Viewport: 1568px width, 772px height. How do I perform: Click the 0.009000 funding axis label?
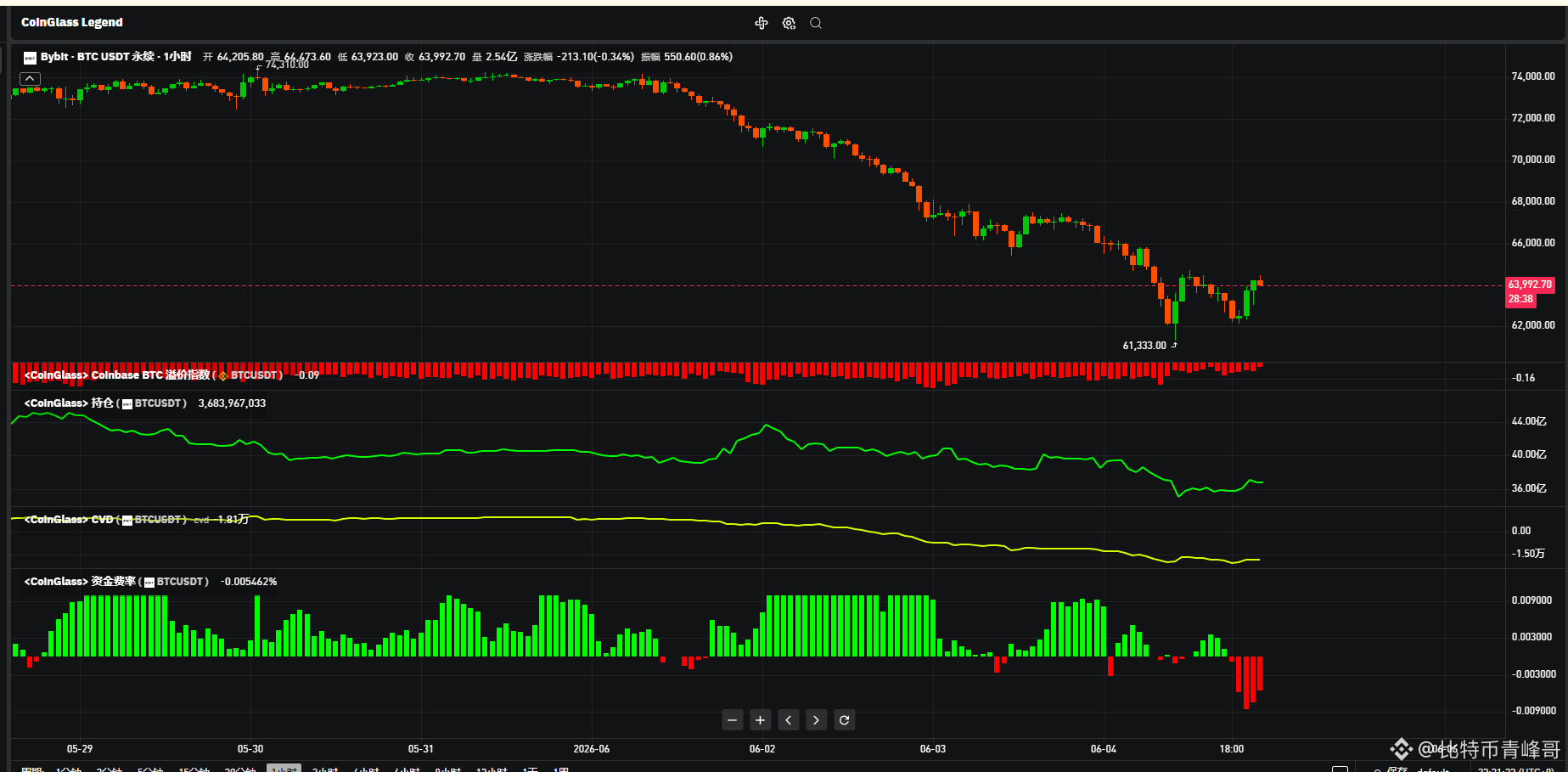click(x=1531, y=600)
